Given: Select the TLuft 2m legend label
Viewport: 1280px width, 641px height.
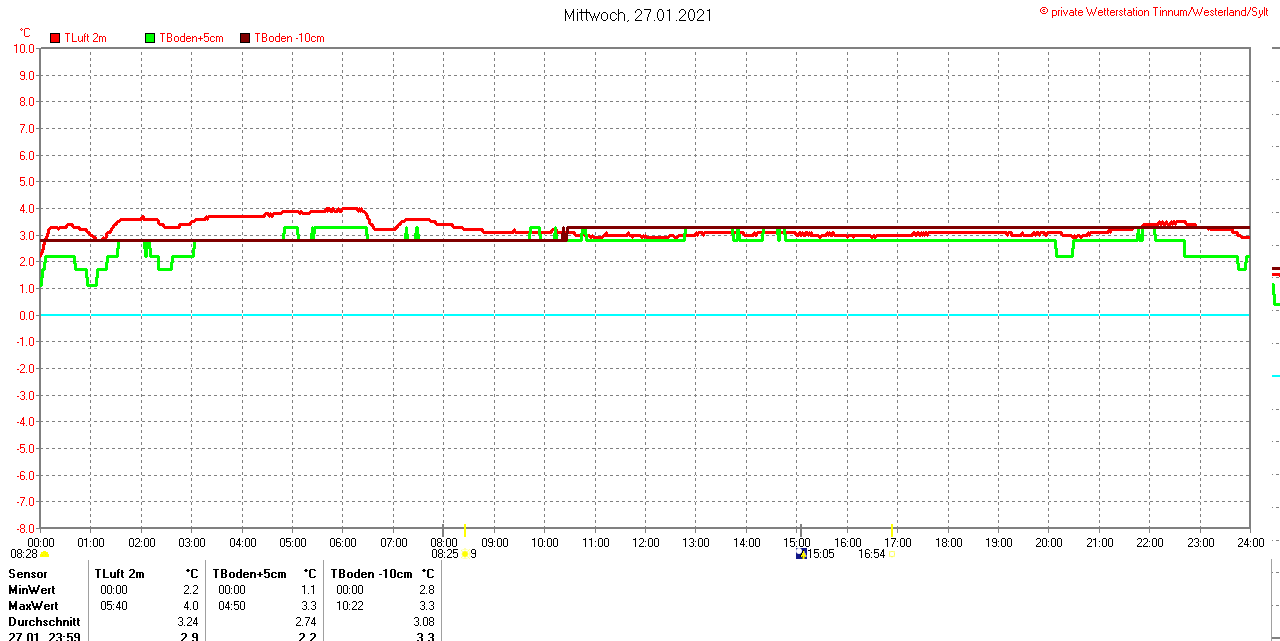Looking at the screenshot, I should click(85, 38).
